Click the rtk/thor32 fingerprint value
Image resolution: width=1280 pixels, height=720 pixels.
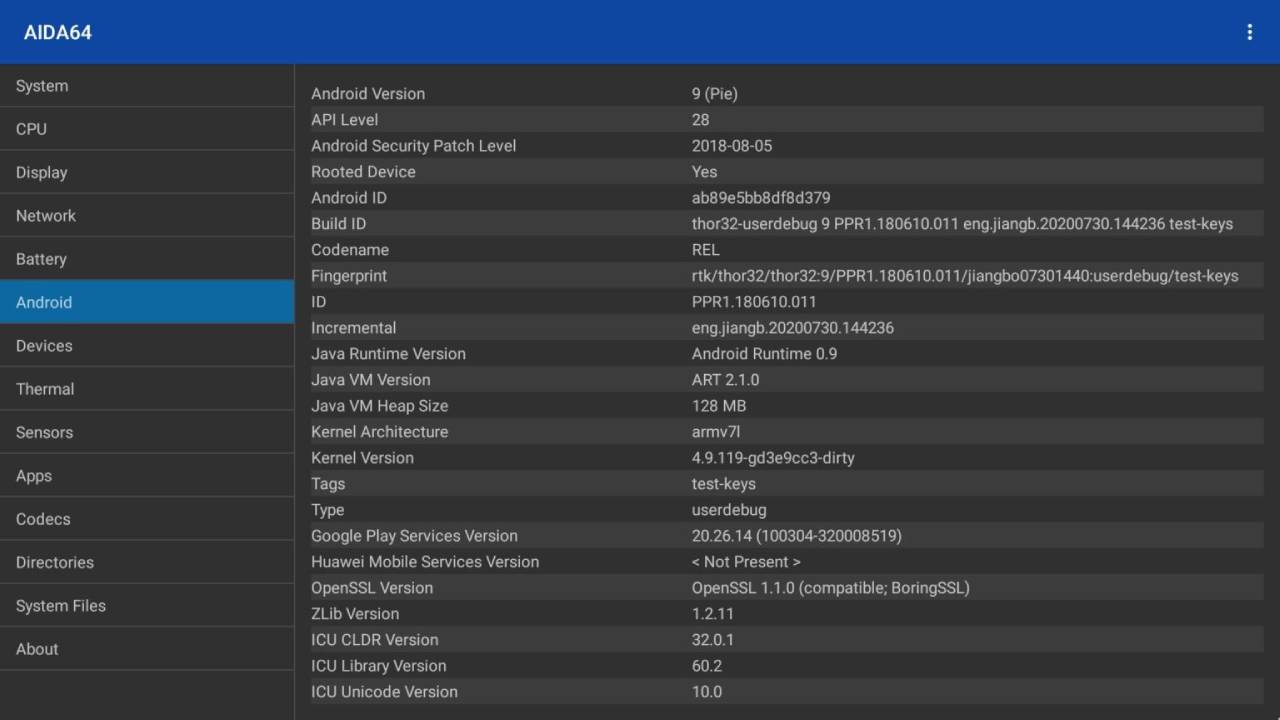tap(965, 276)
